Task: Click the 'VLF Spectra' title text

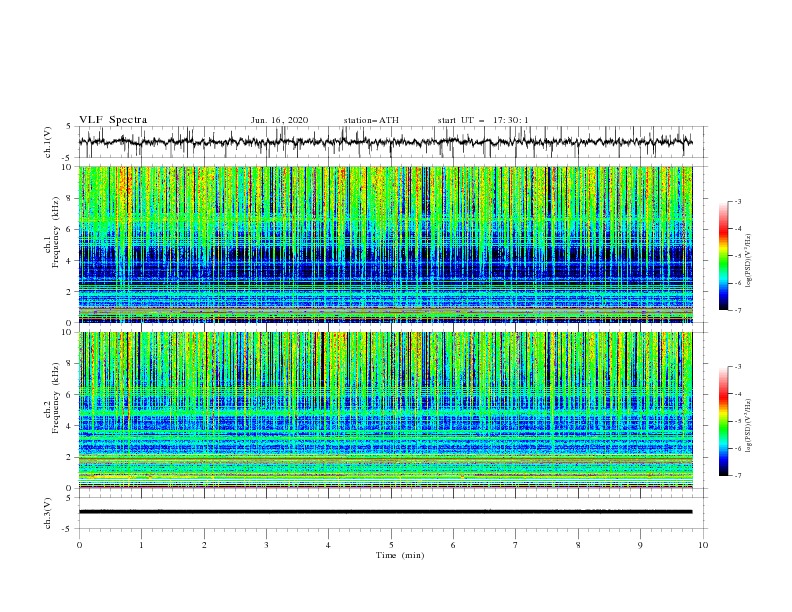Action: pyautogui.click(x=113, y=120)
